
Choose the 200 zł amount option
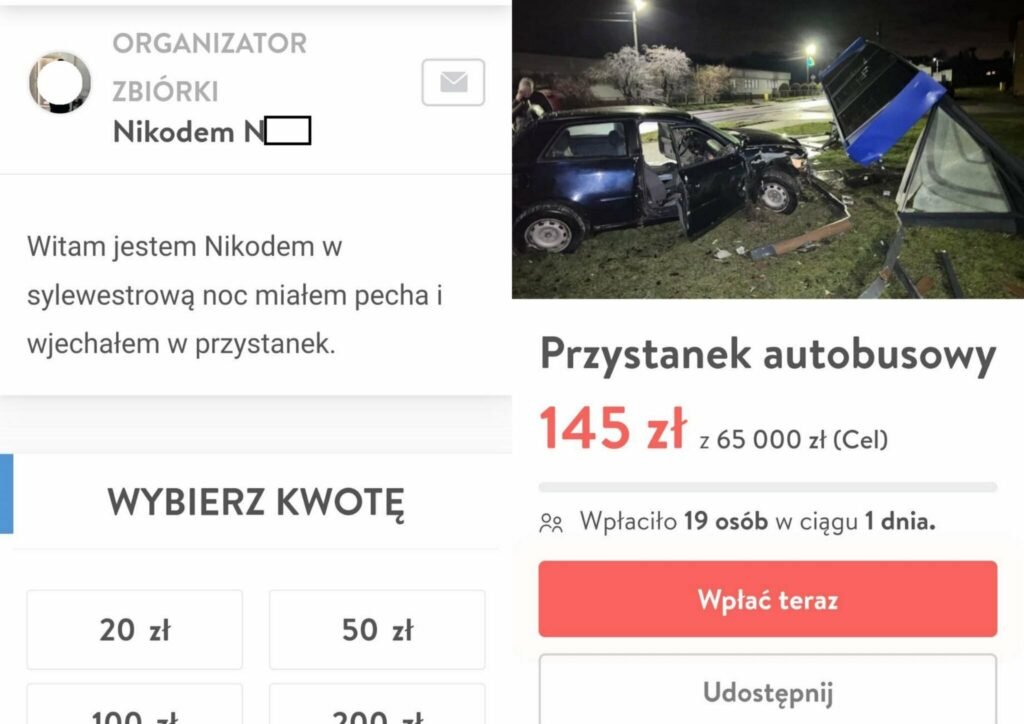377,704
